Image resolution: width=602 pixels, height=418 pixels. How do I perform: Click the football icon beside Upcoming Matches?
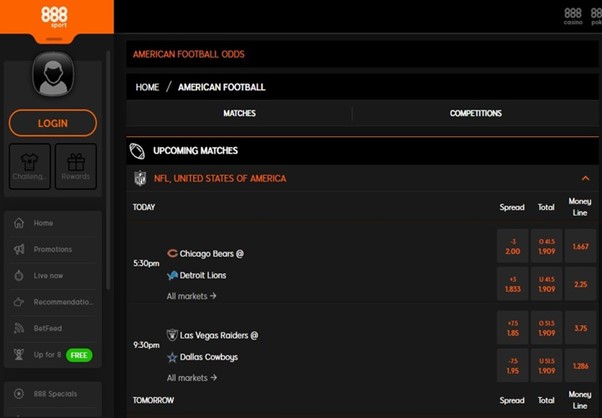(137, 151)
